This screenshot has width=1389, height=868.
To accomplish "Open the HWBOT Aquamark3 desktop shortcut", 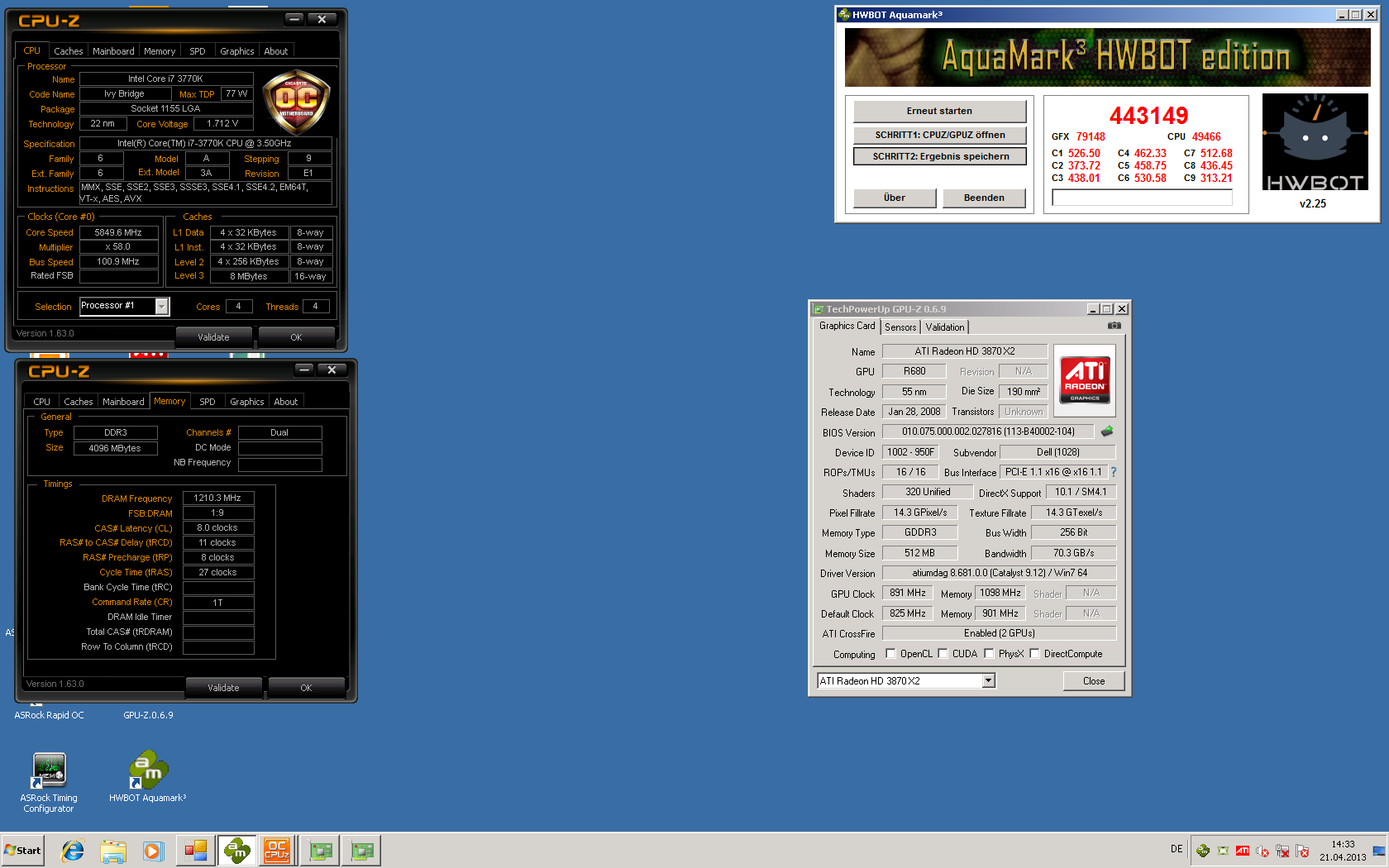I will (x=148, y=776).
